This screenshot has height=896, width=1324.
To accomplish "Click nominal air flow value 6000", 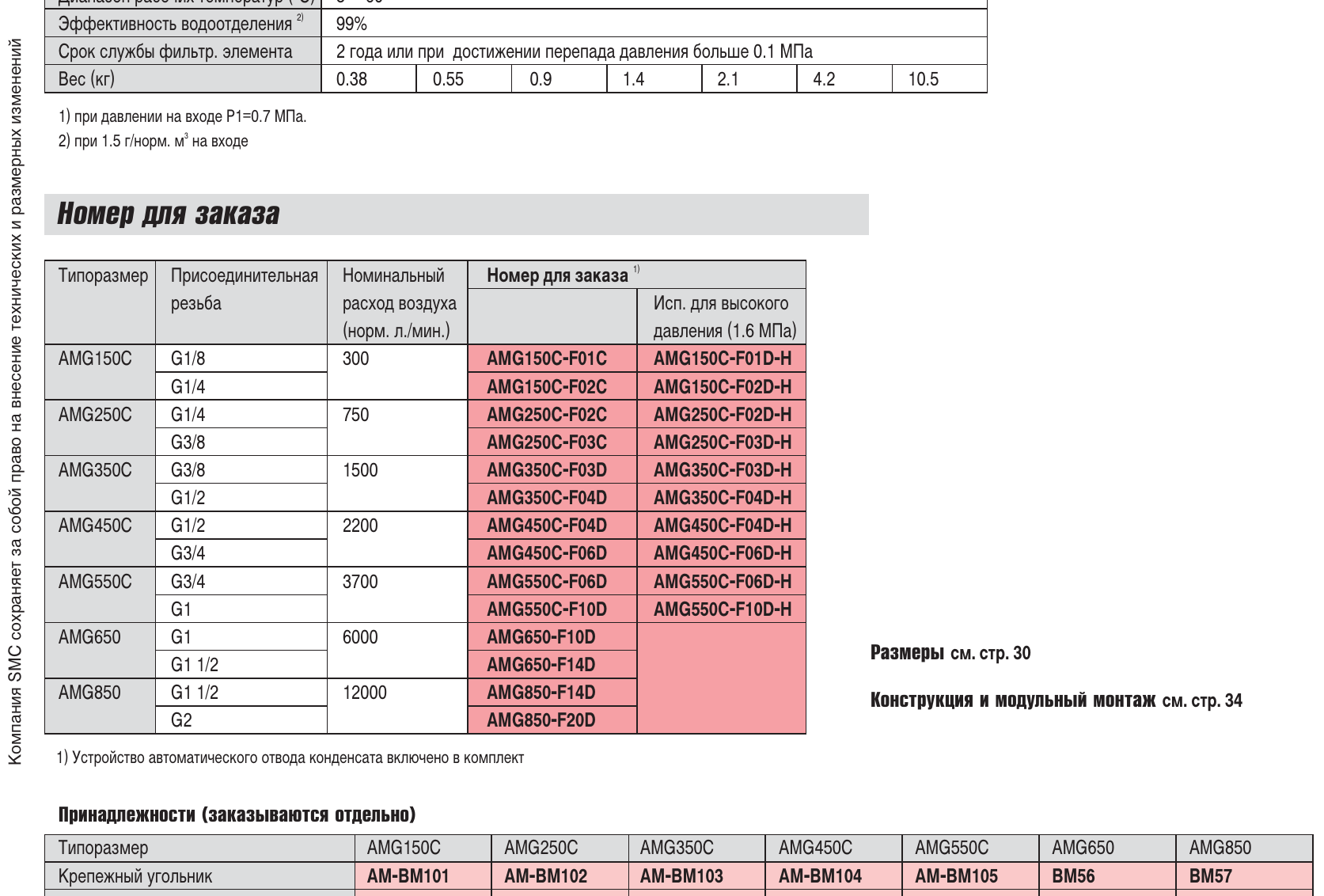I will tap(360, 637).
